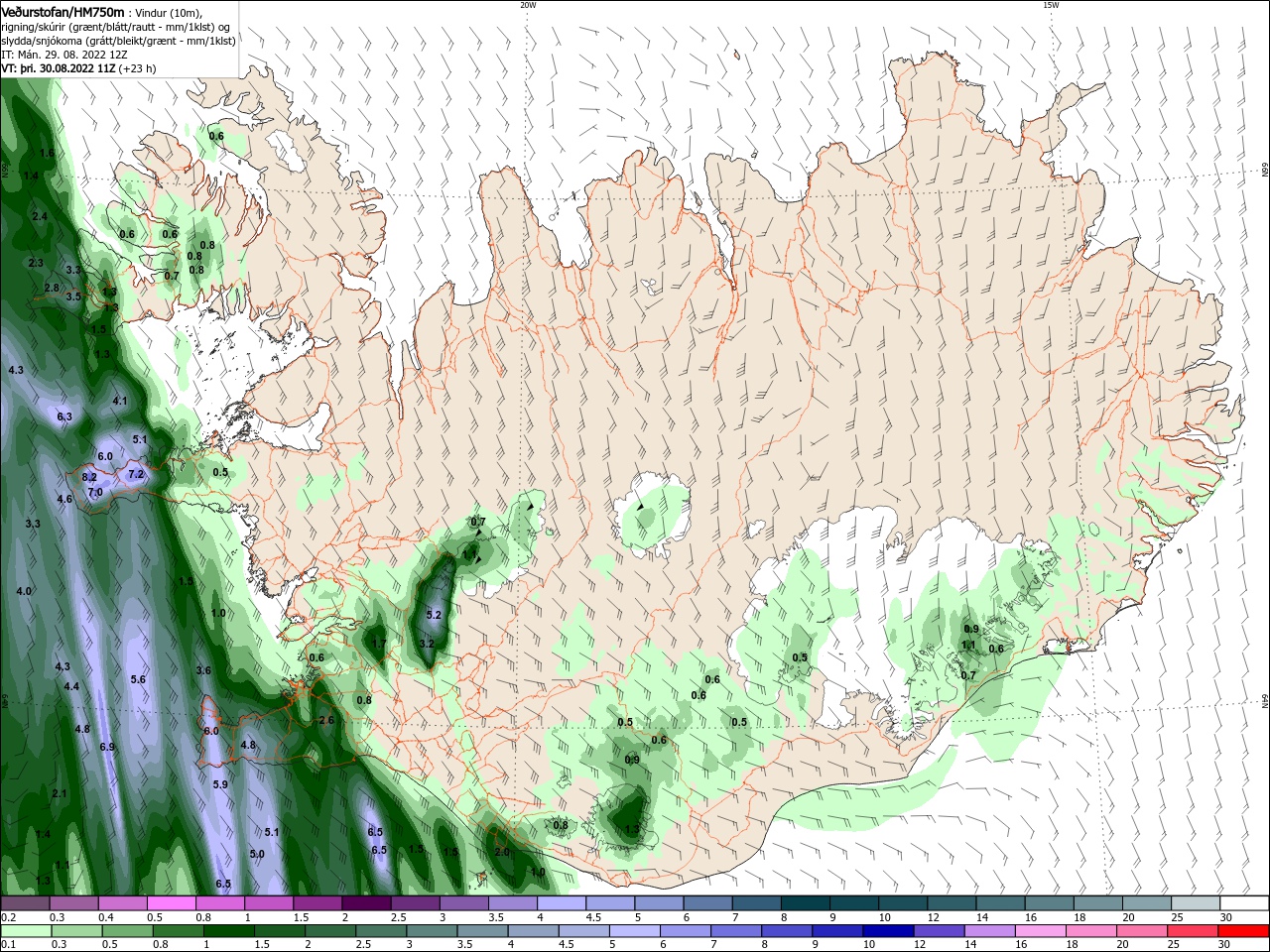Click the 4.4 precipitation value on the map
This screenshot has height=952, width=1270.
pyautogui.click(x=71, y=686)
